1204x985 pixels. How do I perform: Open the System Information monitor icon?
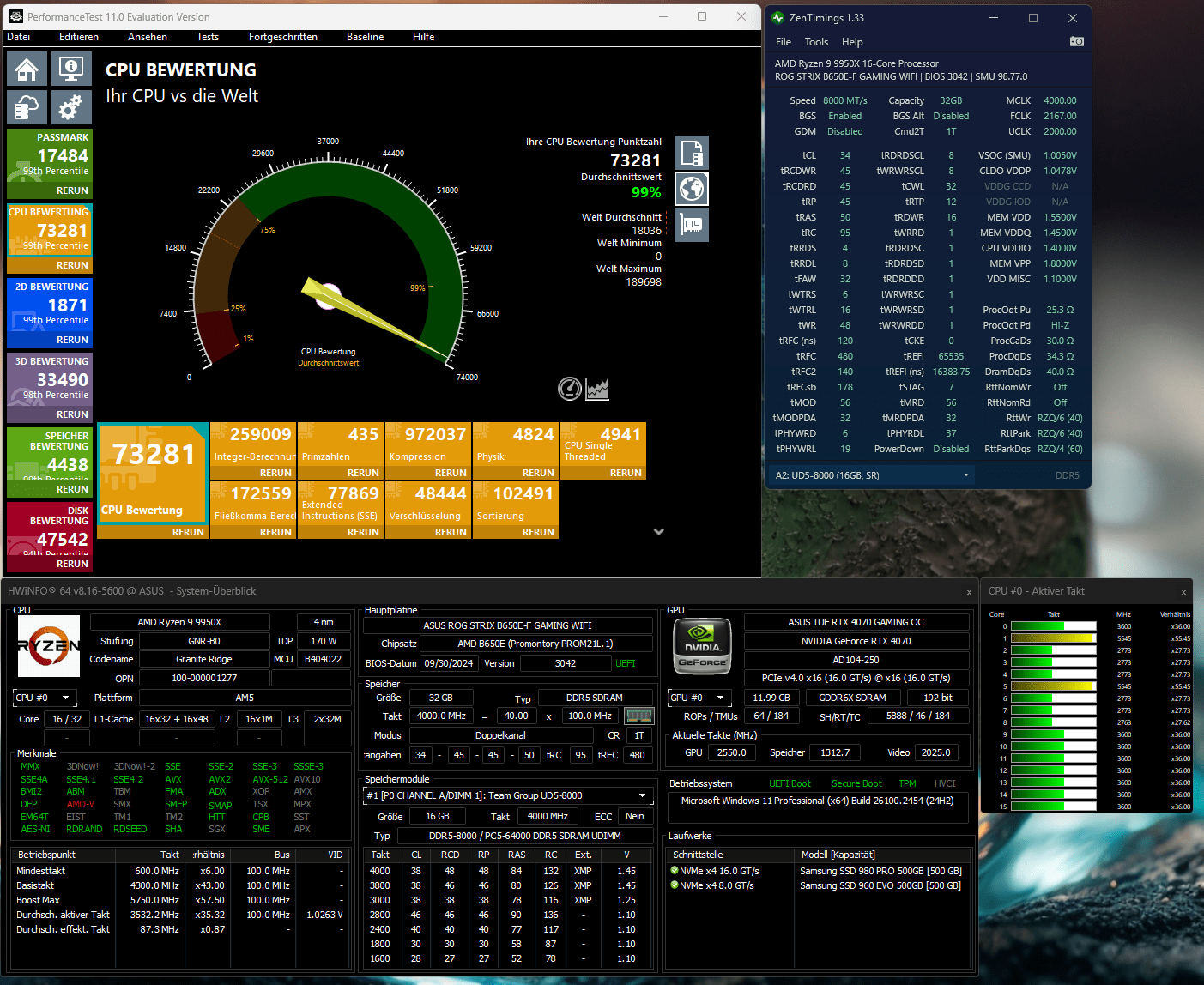coord(71,69)
